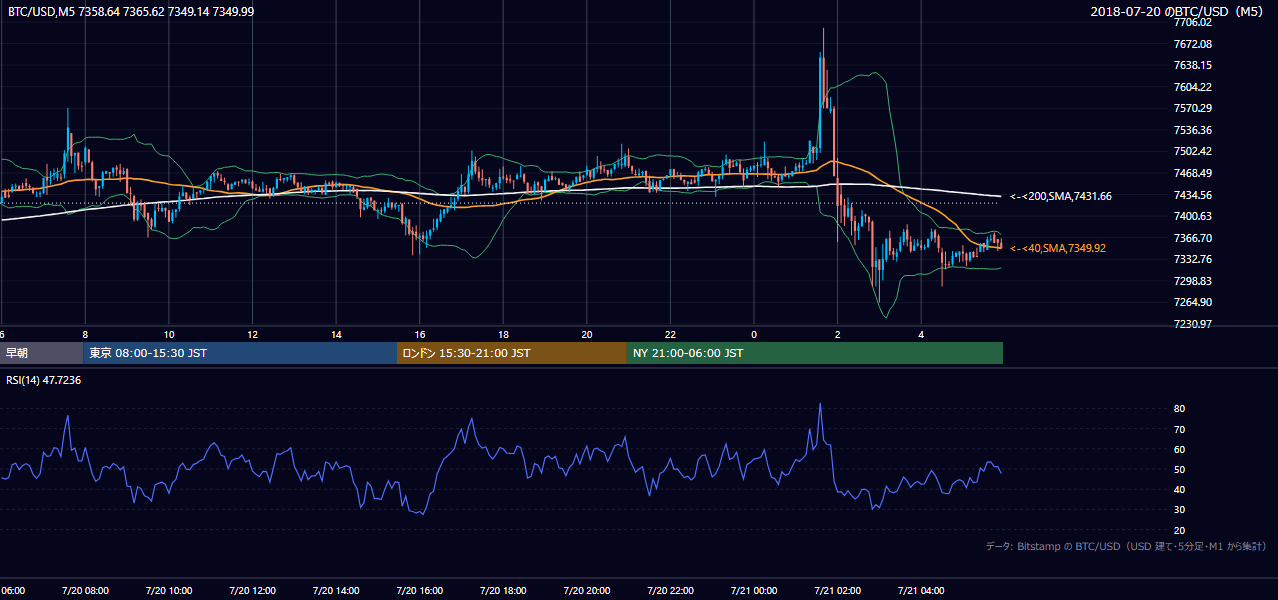The image size is (1278, 600).
Task: Select the 早朝 session bar
Action: (x=41, y=353)
